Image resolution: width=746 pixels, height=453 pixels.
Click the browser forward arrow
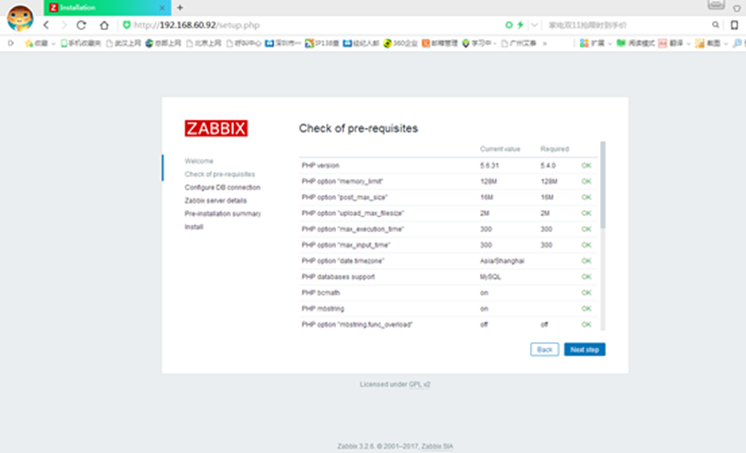click(x=64, y=25)
